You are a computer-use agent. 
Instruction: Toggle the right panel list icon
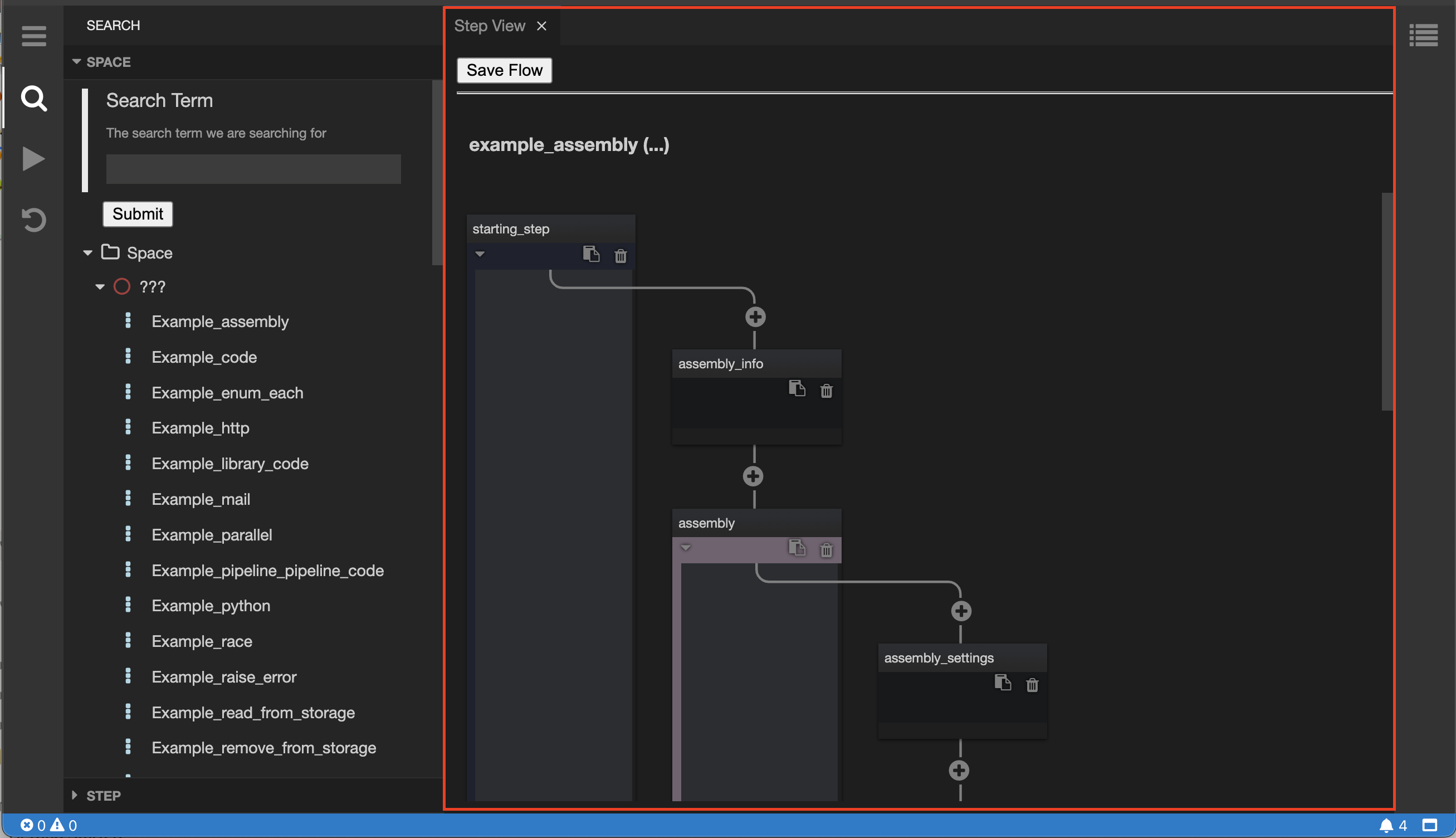click(1423, 36)
